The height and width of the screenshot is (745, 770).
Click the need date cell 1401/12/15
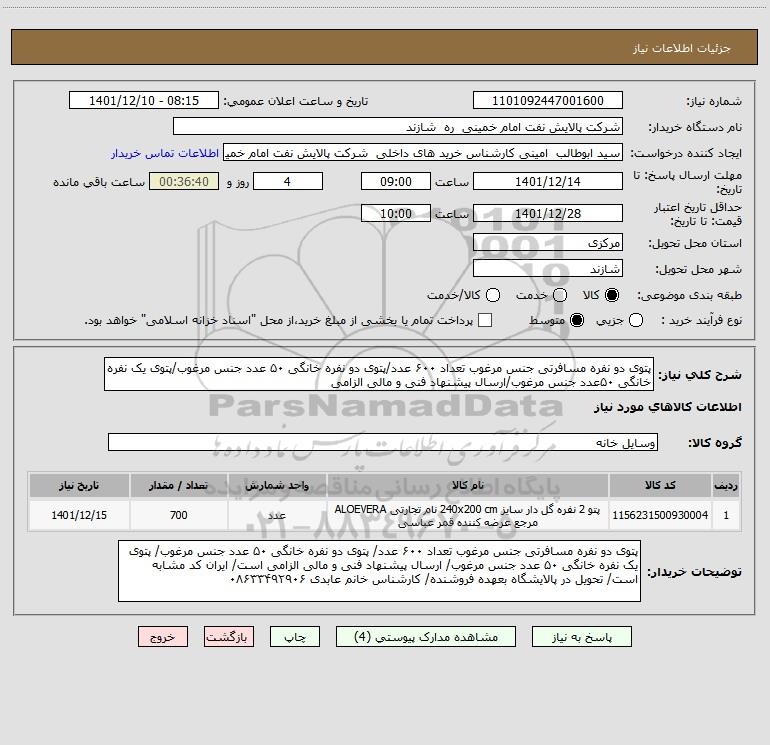coord(79,515)
